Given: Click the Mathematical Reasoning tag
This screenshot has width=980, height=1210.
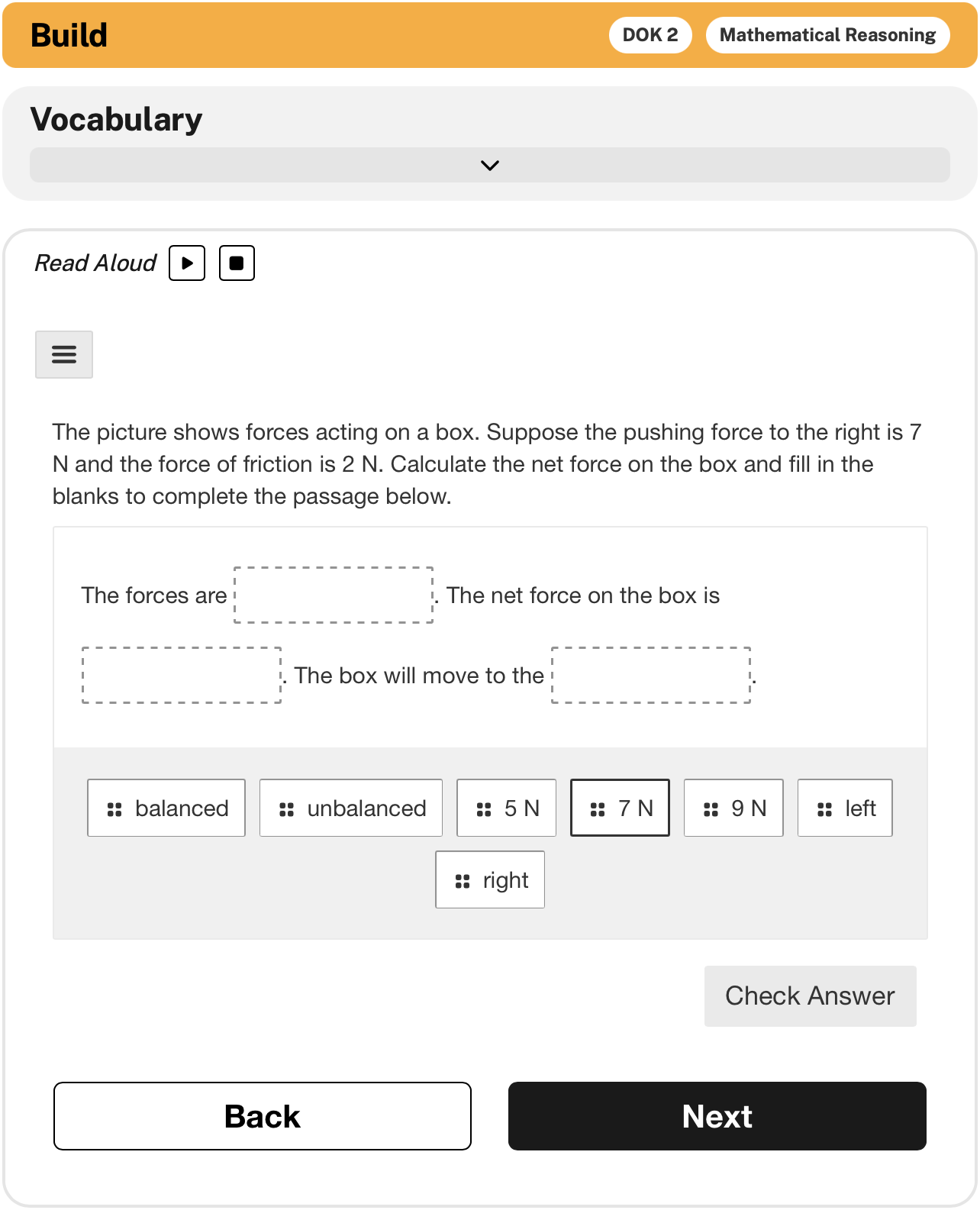Looking at the screenshot, I should pos(827,35).
